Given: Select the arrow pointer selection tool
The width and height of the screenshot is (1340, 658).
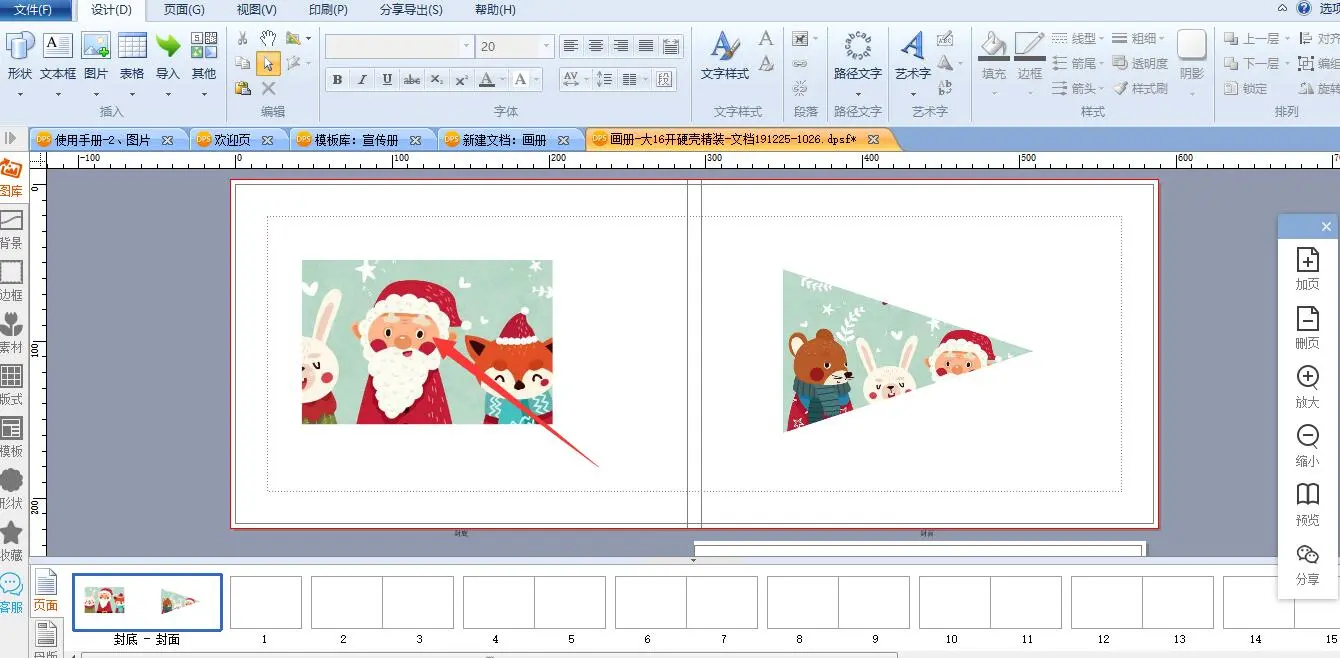Looking at the screenshot, I should coord(268,63).
